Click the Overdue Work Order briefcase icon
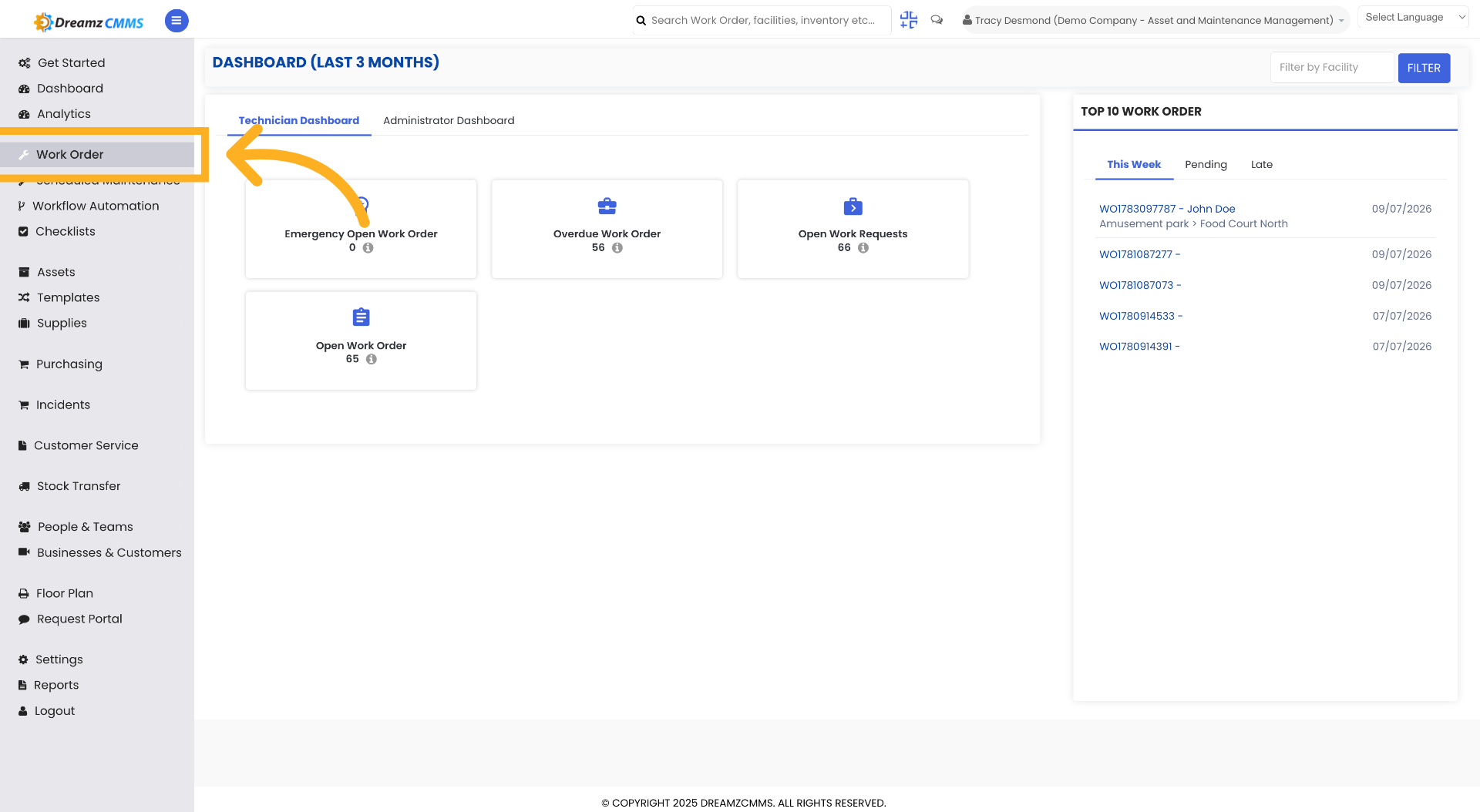This screenshot has width=1480, height=812. [607, 206]
